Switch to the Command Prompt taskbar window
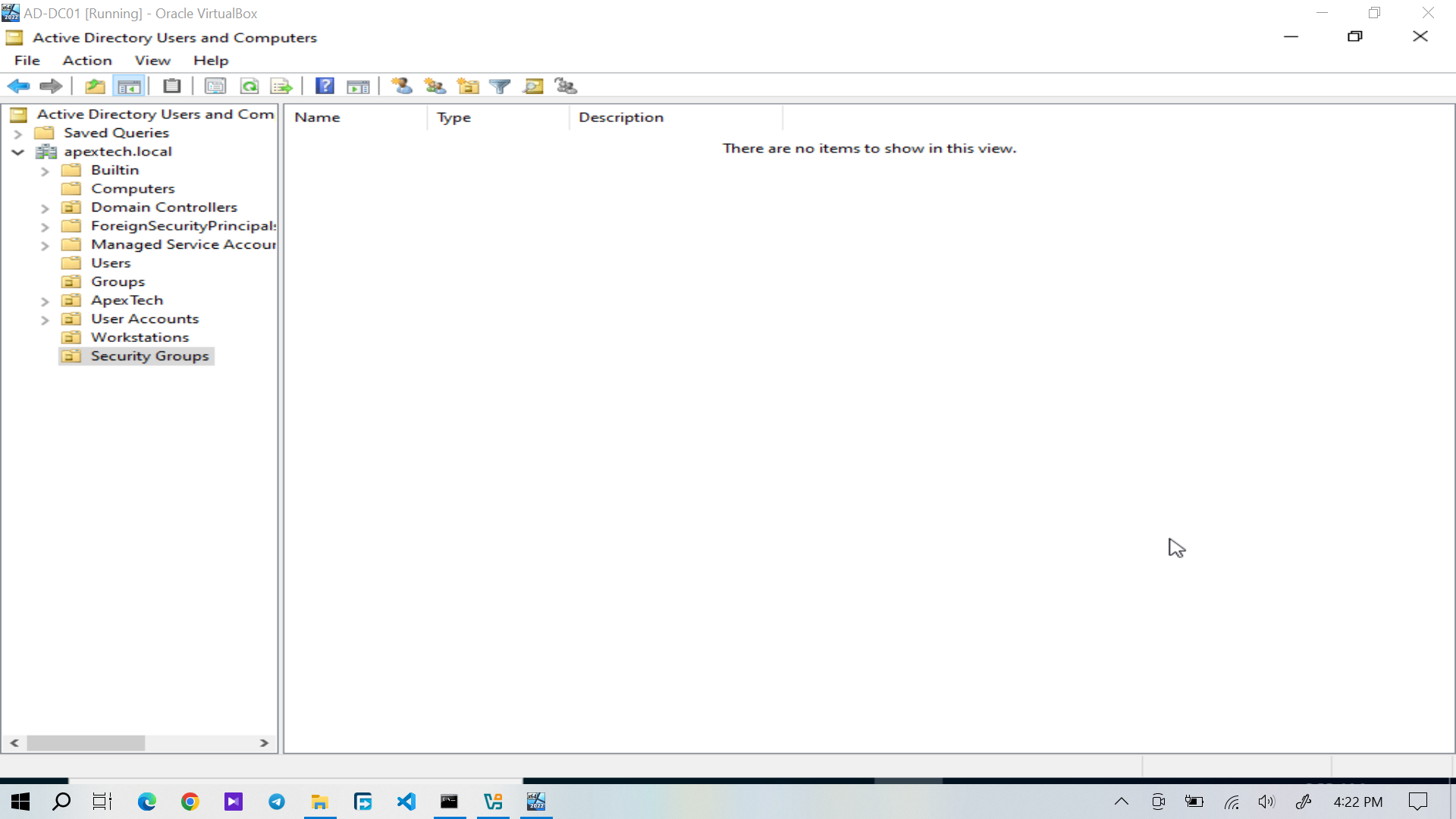 tap(450, 802)
